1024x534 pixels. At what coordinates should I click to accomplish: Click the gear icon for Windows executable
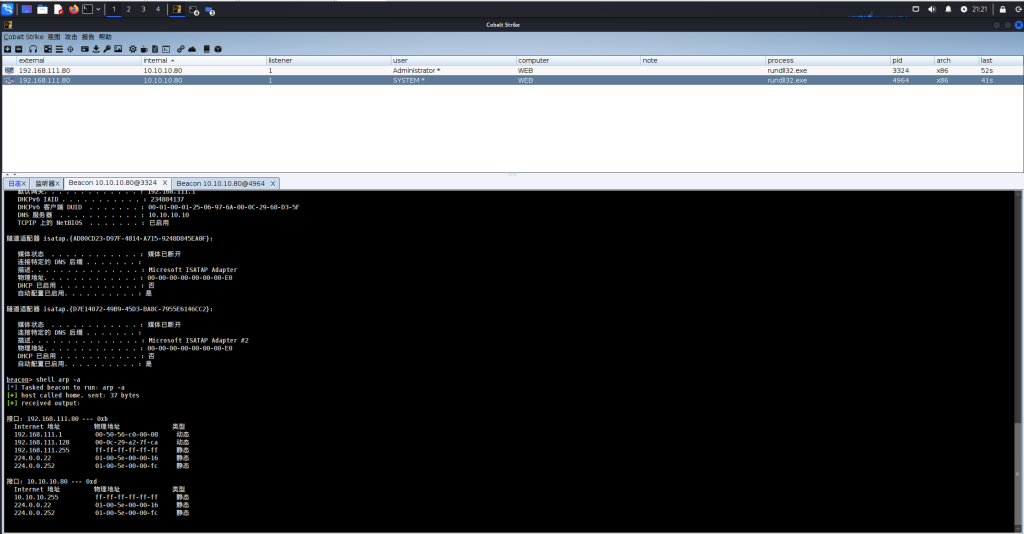[x=133, y=49]
